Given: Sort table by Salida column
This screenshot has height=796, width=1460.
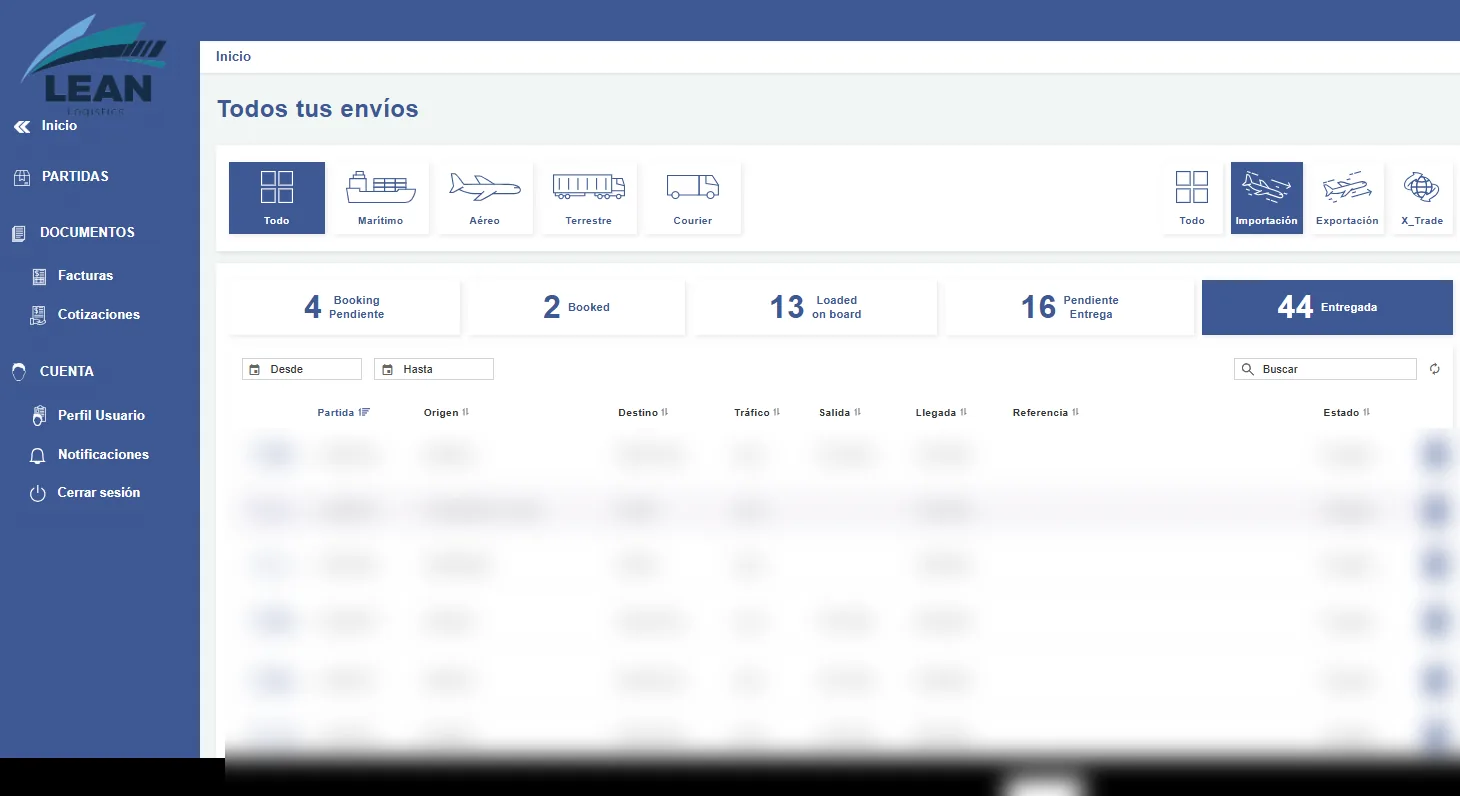Looking at the screenshot, I should (x=840, y=413).
